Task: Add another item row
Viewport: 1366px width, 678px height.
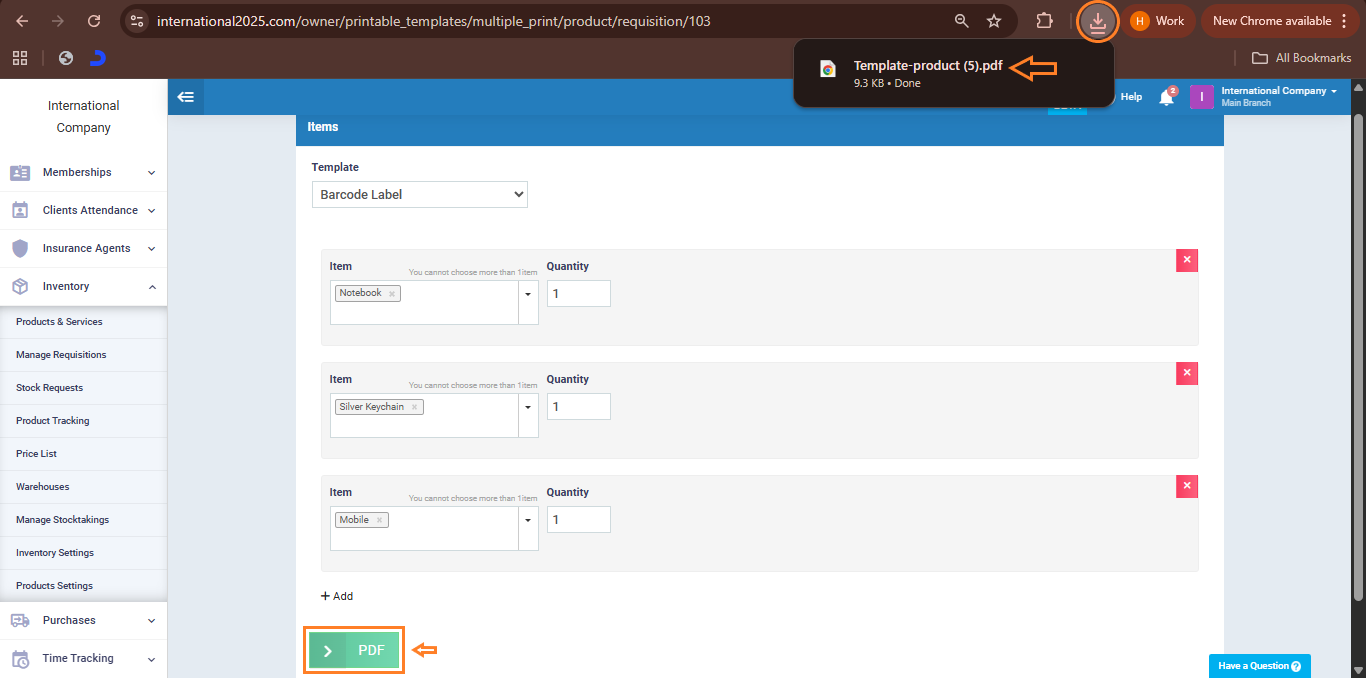Action: (337, 596)
